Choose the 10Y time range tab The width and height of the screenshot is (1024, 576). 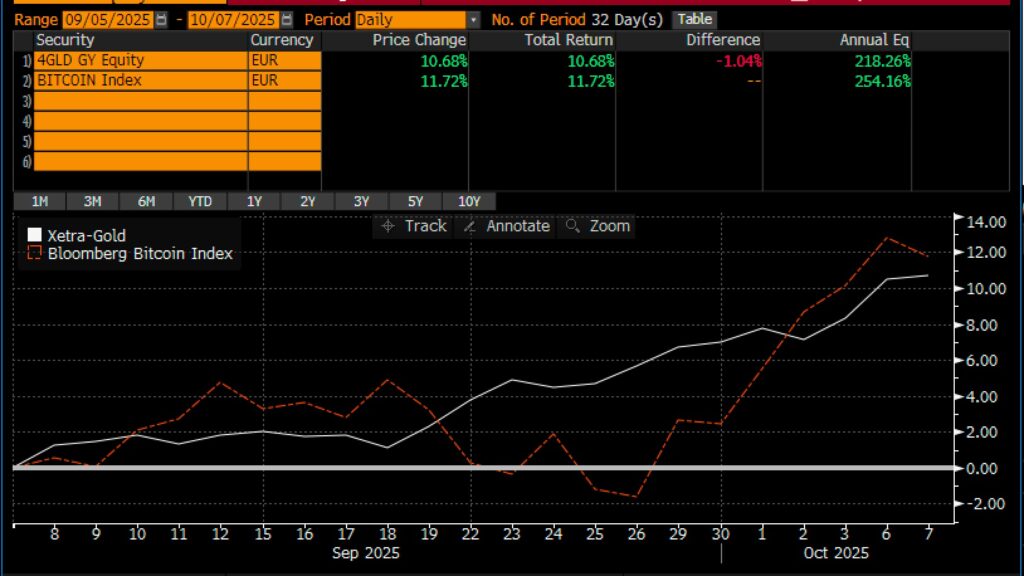point(469,201)
